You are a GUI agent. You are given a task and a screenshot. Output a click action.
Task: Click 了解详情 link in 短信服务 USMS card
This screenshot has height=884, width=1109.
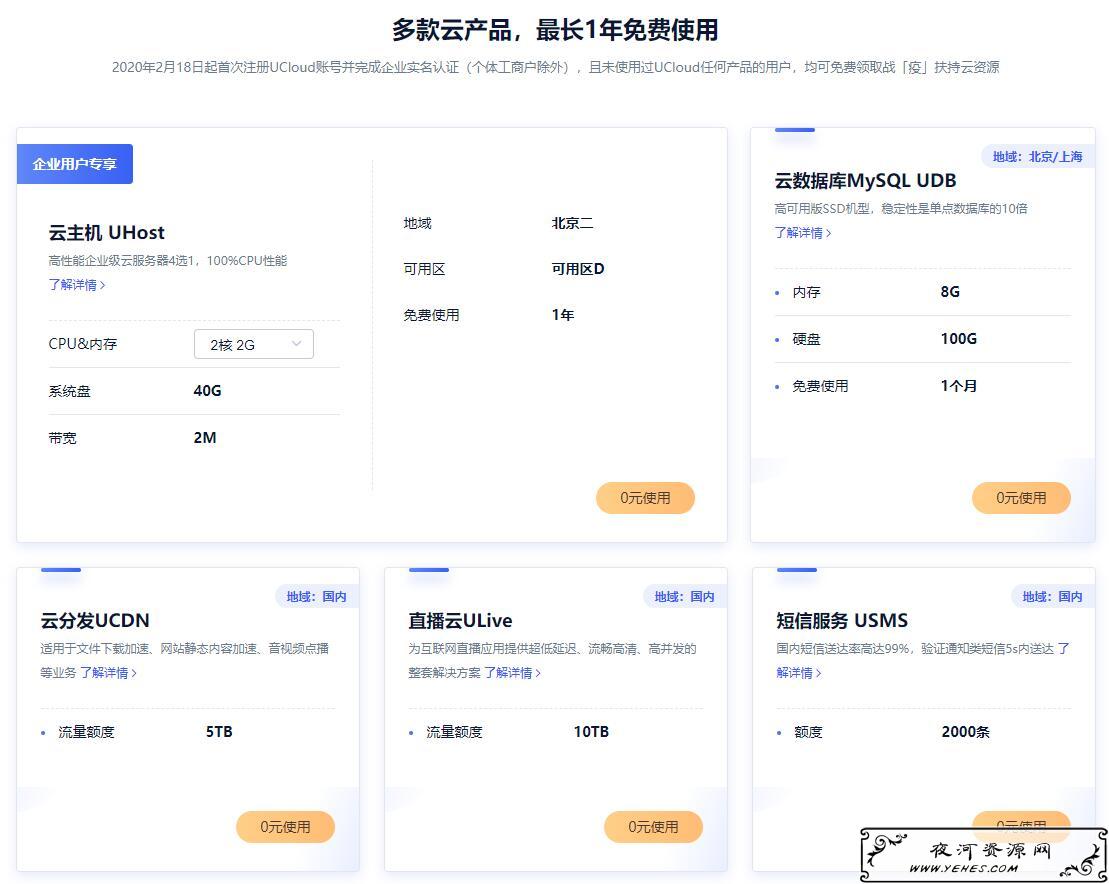tap(923, 661)
